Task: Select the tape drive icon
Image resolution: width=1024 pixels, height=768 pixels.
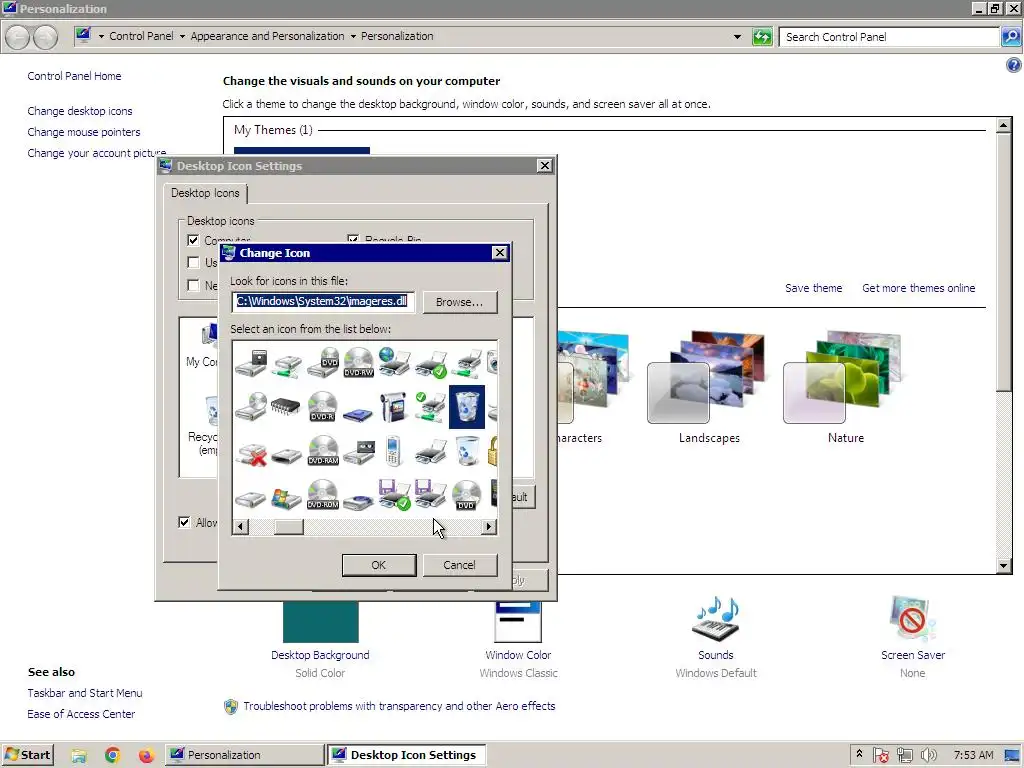Action: (x=359, y=452)
